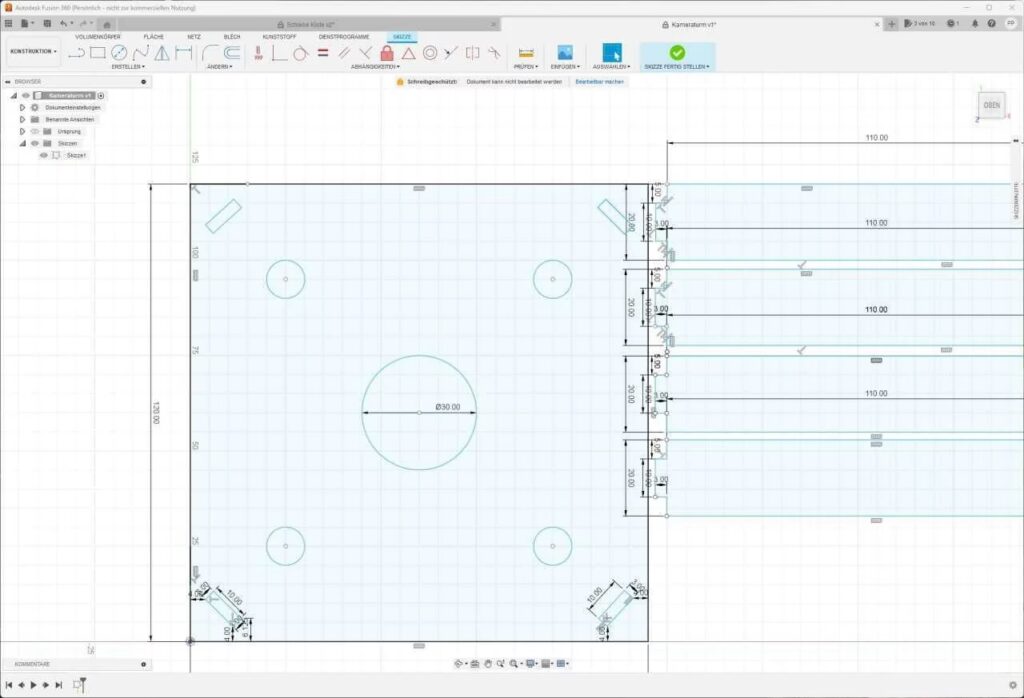Expand the Benannte Ansichten node

(22, 119)
